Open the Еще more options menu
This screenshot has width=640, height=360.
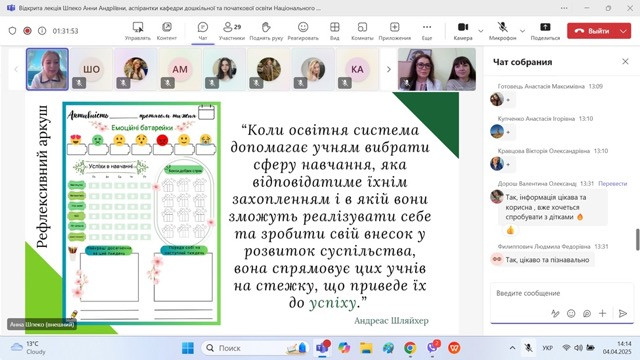click(x=427, y=31)
